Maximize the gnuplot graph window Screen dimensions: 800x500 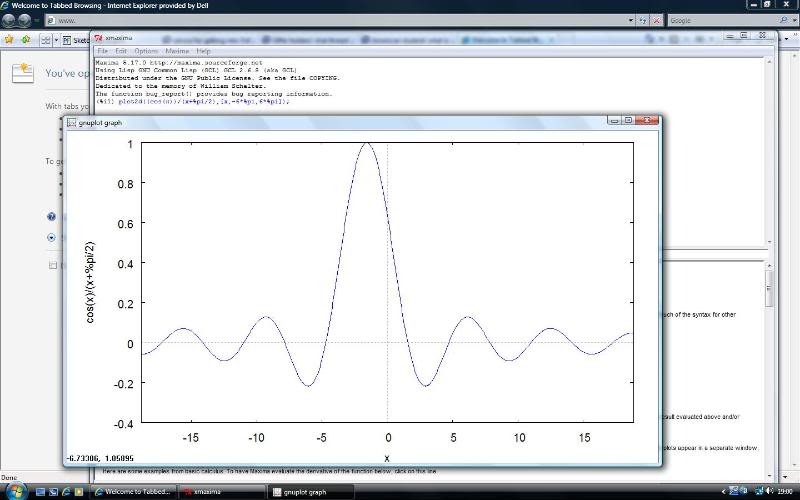click(629, 120)
